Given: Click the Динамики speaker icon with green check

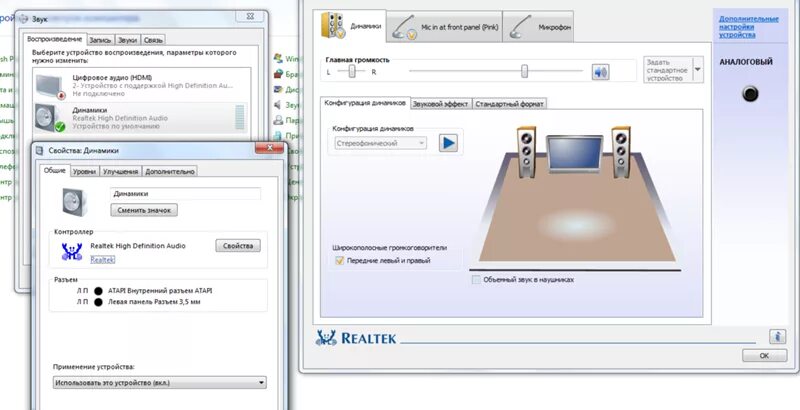Looking at the screenshot, I should [x=49, y=118].
